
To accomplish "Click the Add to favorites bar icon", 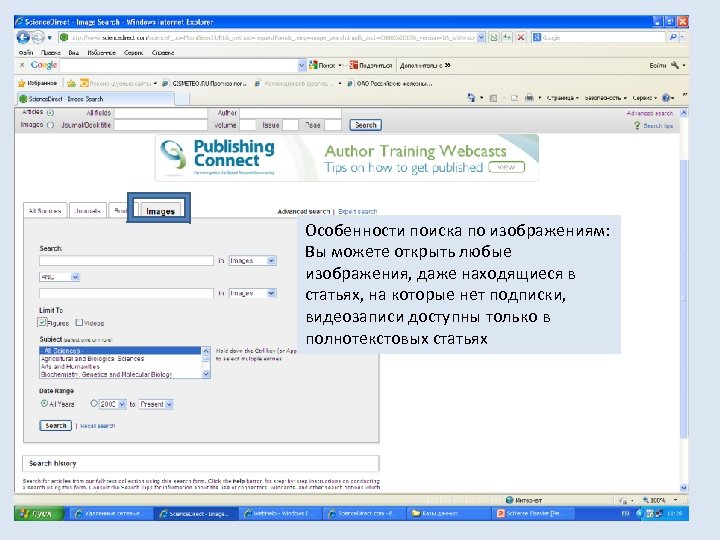I will (x=71, y=83).
